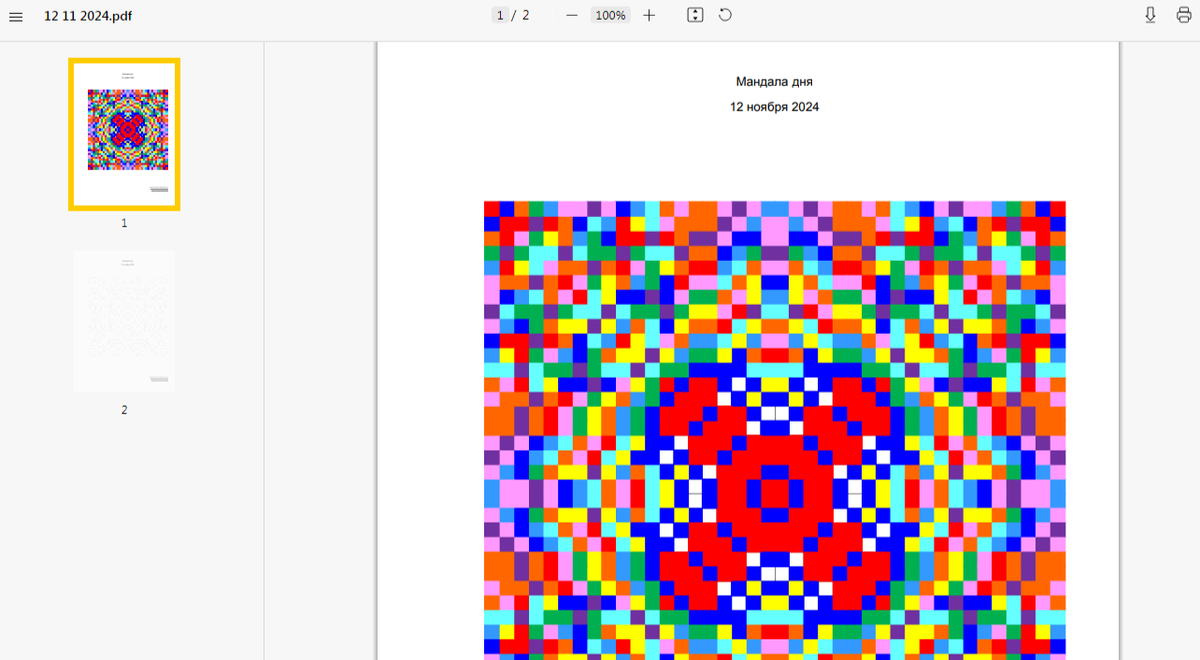Screen dimensions: 1200x660
Task: Click the thumbnail label 1
Action: [124, 223]
